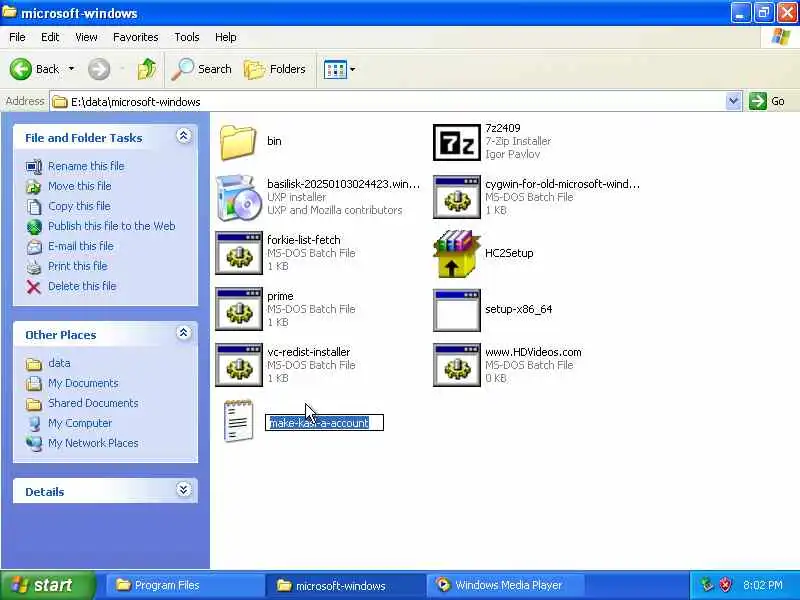Image resolution: width=800 pixels, height=600 pixels.
Task: Click Copy this file link
Action: [x=79, y=206]
